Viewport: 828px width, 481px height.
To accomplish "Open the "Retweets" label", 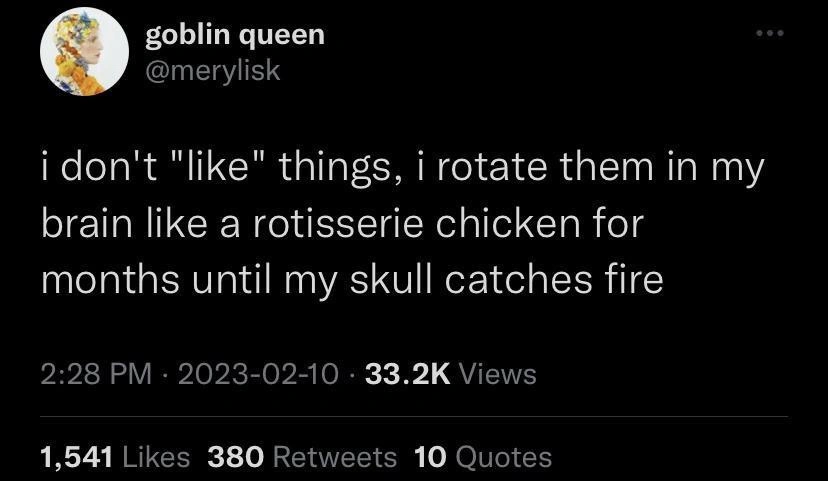I will tap(334, 457).
